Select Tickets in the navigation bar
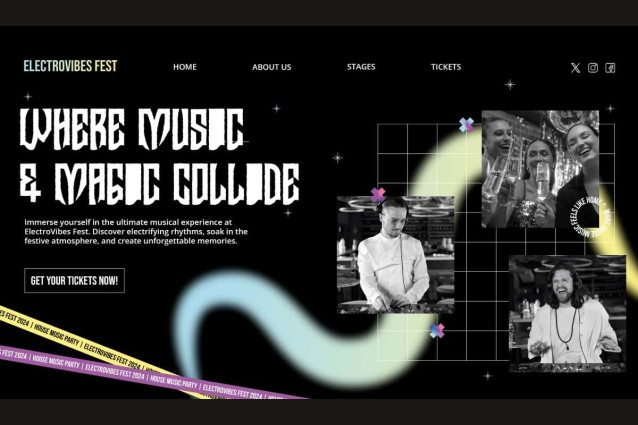 click(446, 67)
